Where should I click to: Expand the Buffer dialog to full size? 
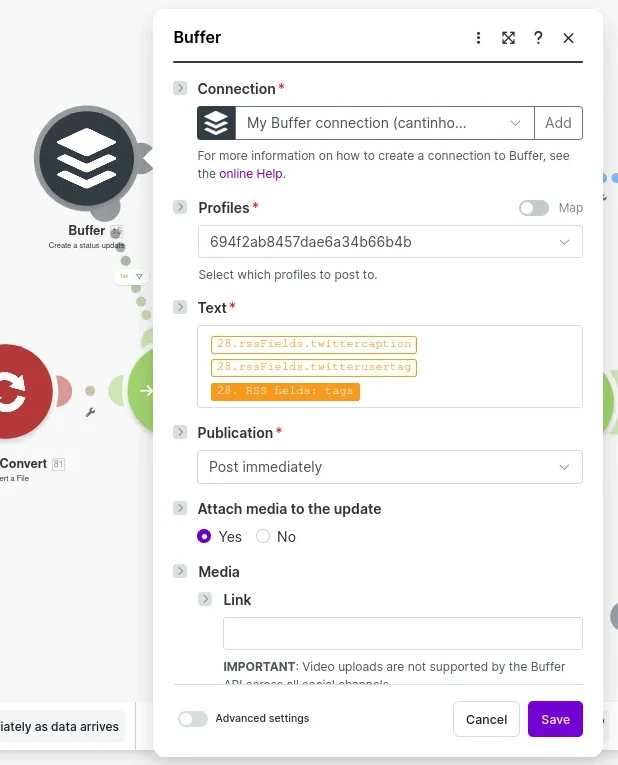pyautogui.click(x=508, y=38)
